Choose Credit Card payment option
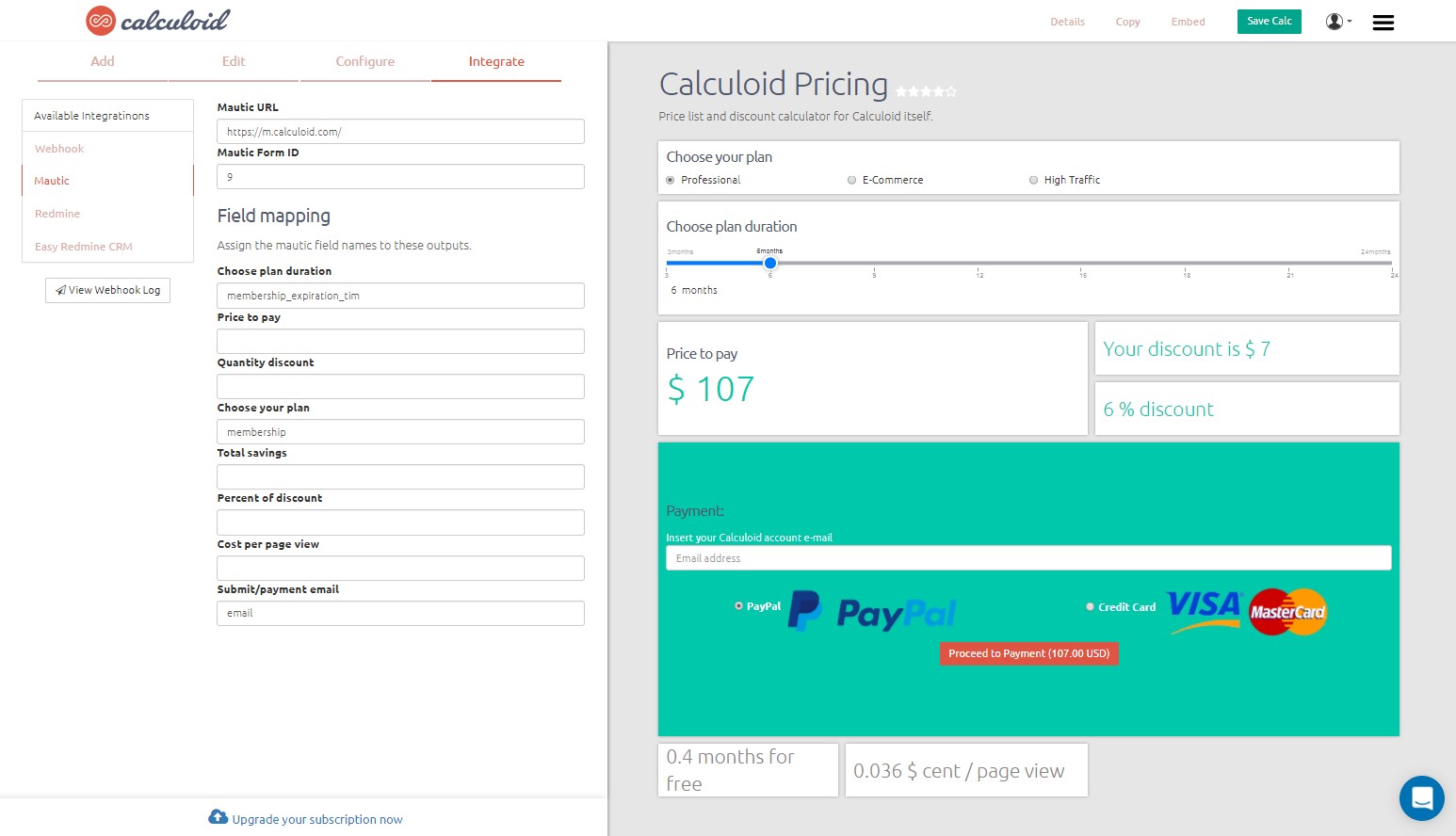This screenshot has width=1456, height=836. tap(1090, 607)
